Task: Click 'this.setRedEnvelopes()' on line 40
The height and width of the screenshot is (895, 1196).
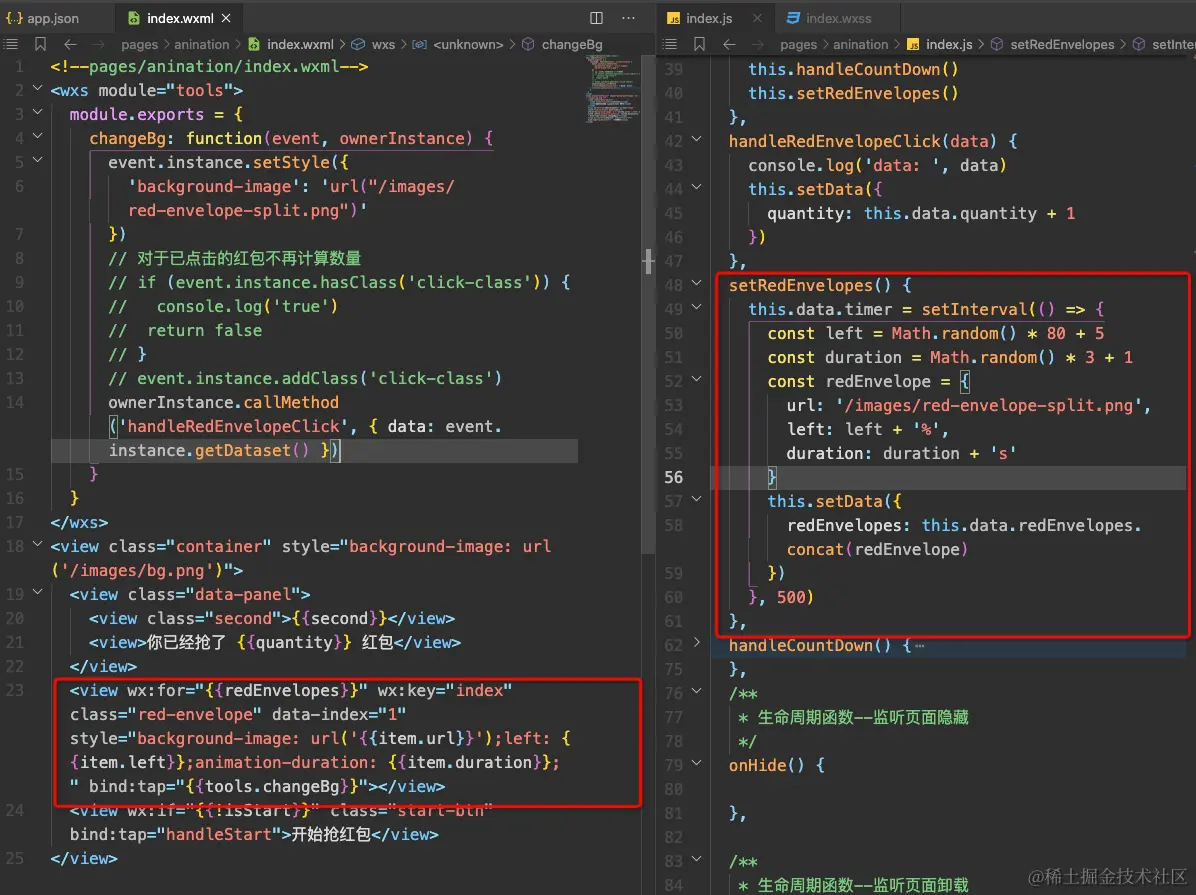Action: click(853, 93)
